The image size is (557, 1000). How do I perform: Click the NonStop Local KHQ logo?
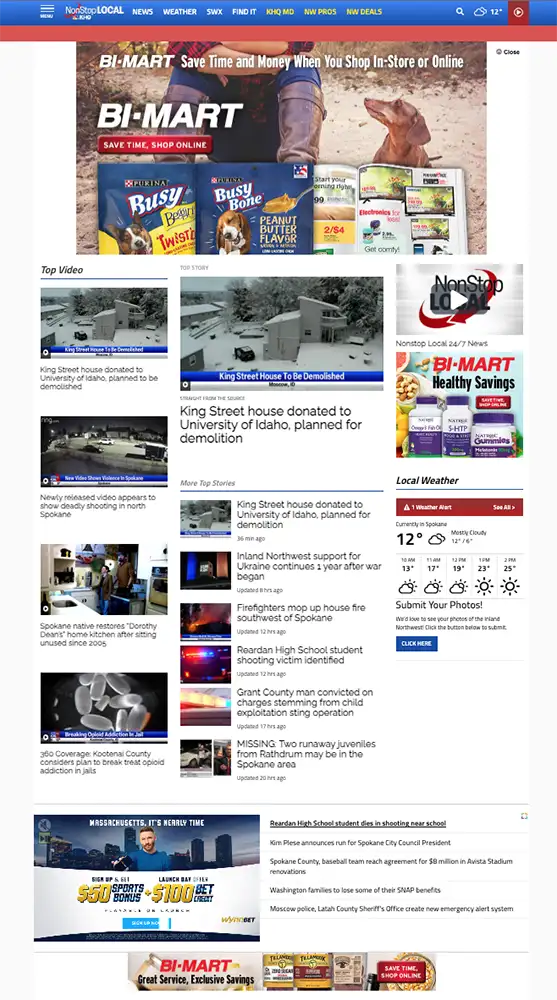94,11
